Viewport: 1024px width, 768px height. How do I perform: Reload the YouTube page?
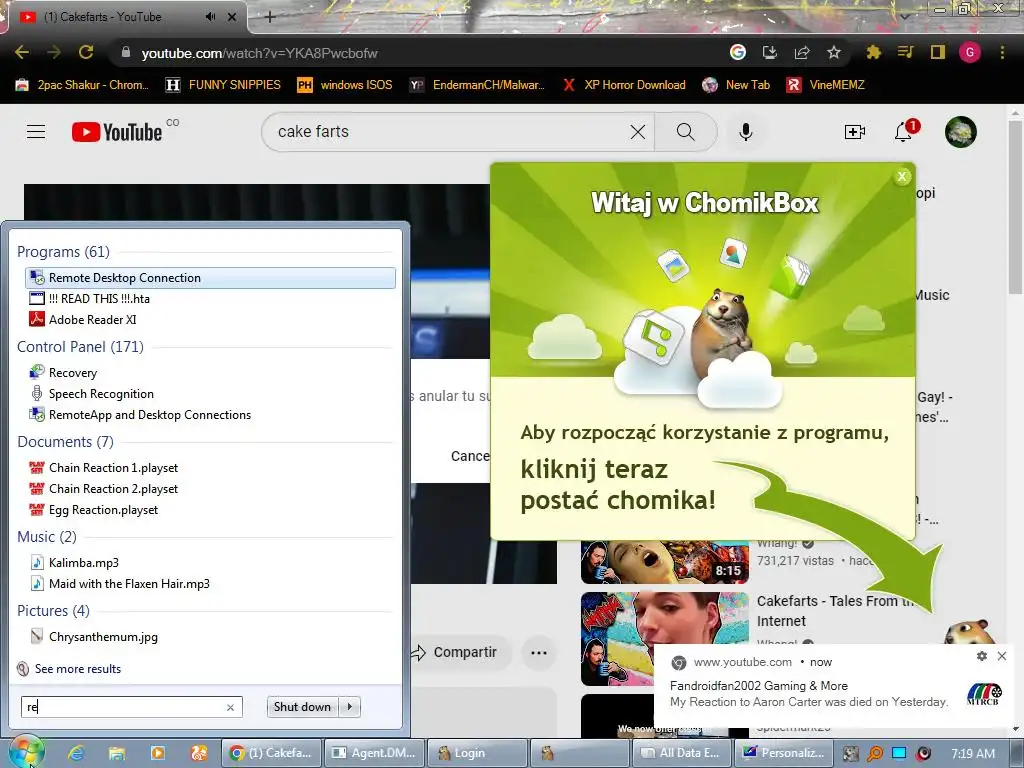pos(86,53)
